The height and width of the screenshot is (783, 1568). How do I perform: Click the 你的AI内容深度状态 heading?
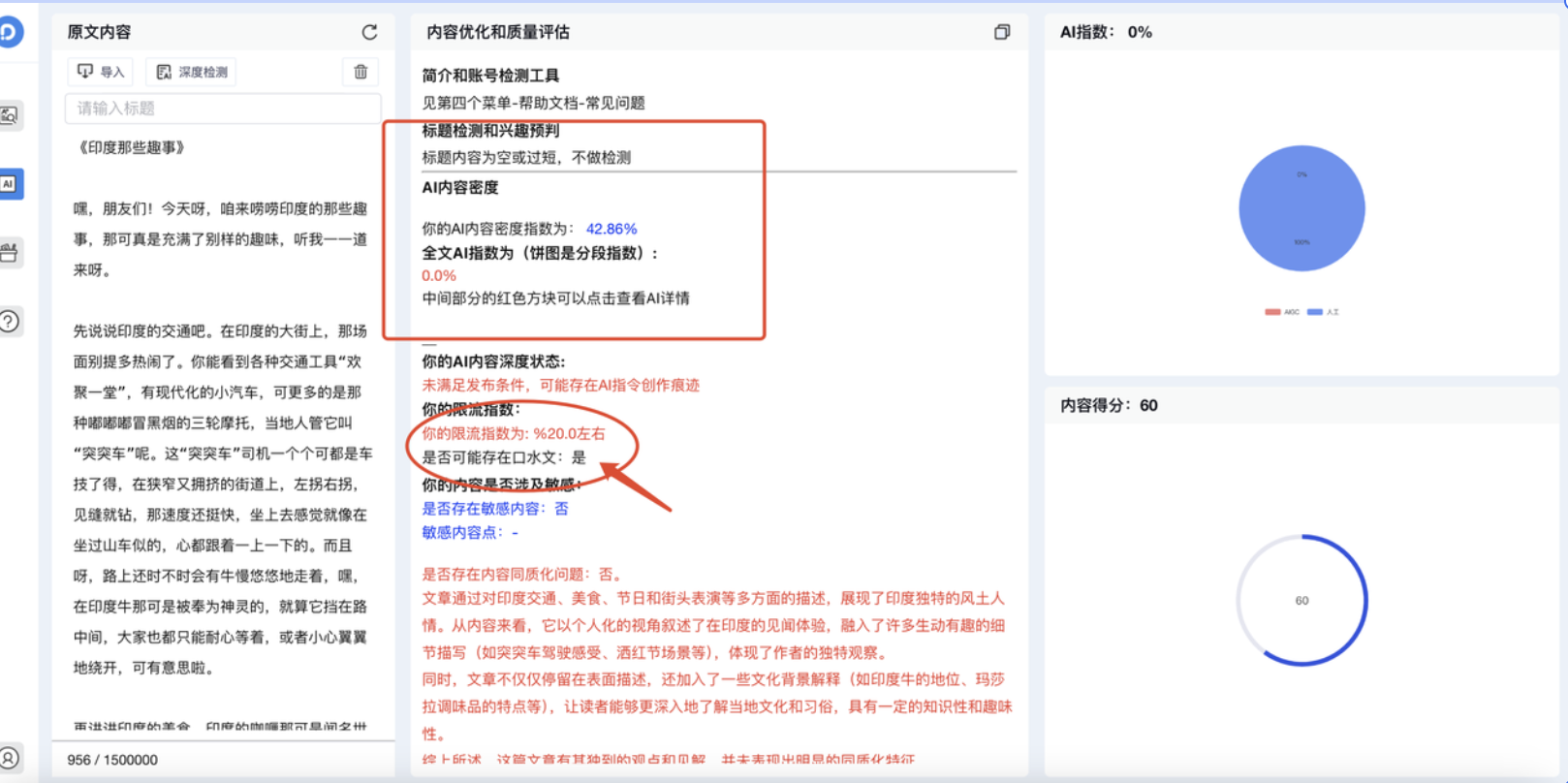tap(493, 361)
